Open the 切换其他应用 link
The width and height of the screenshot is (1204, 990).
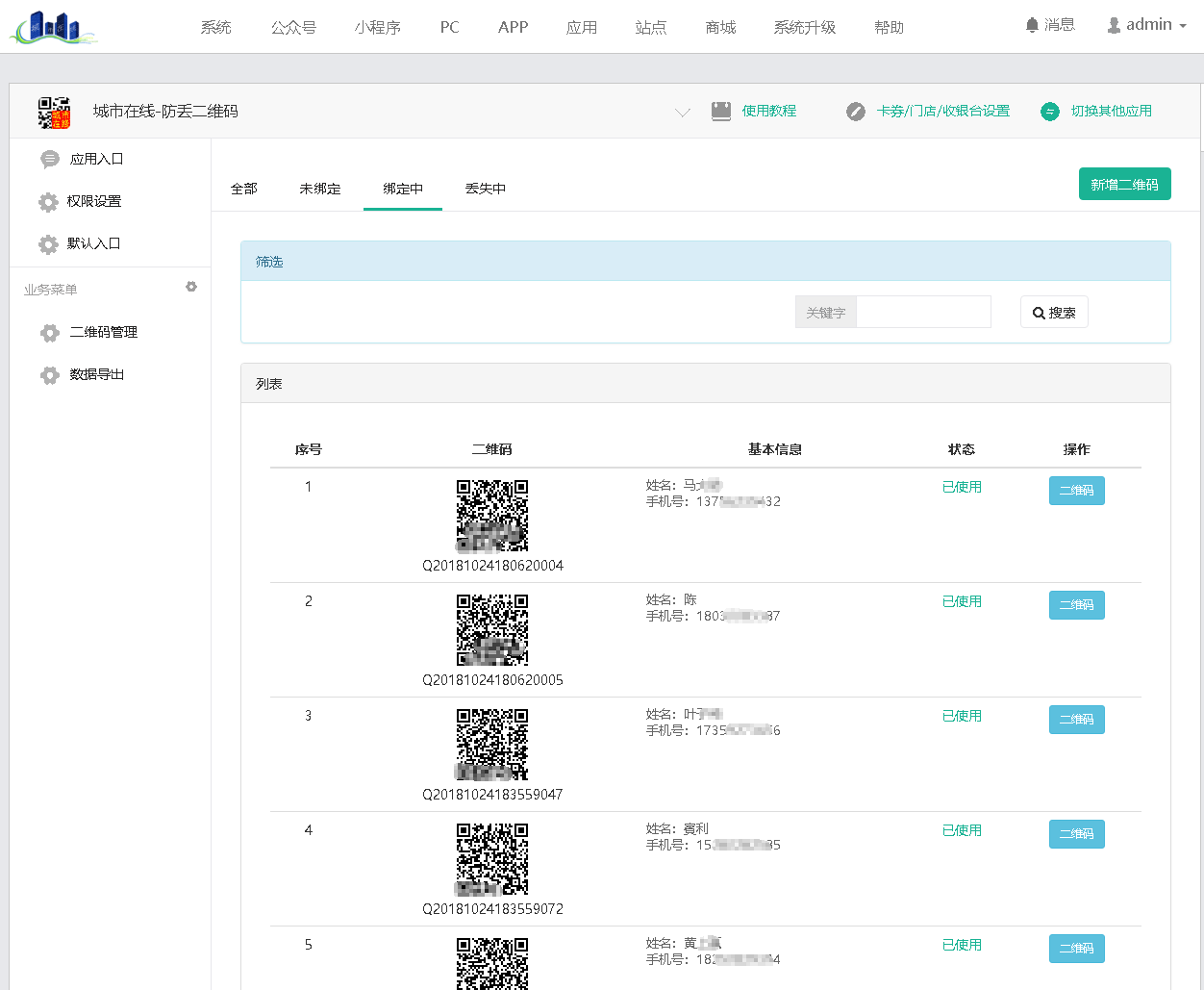pos(1112,111)
